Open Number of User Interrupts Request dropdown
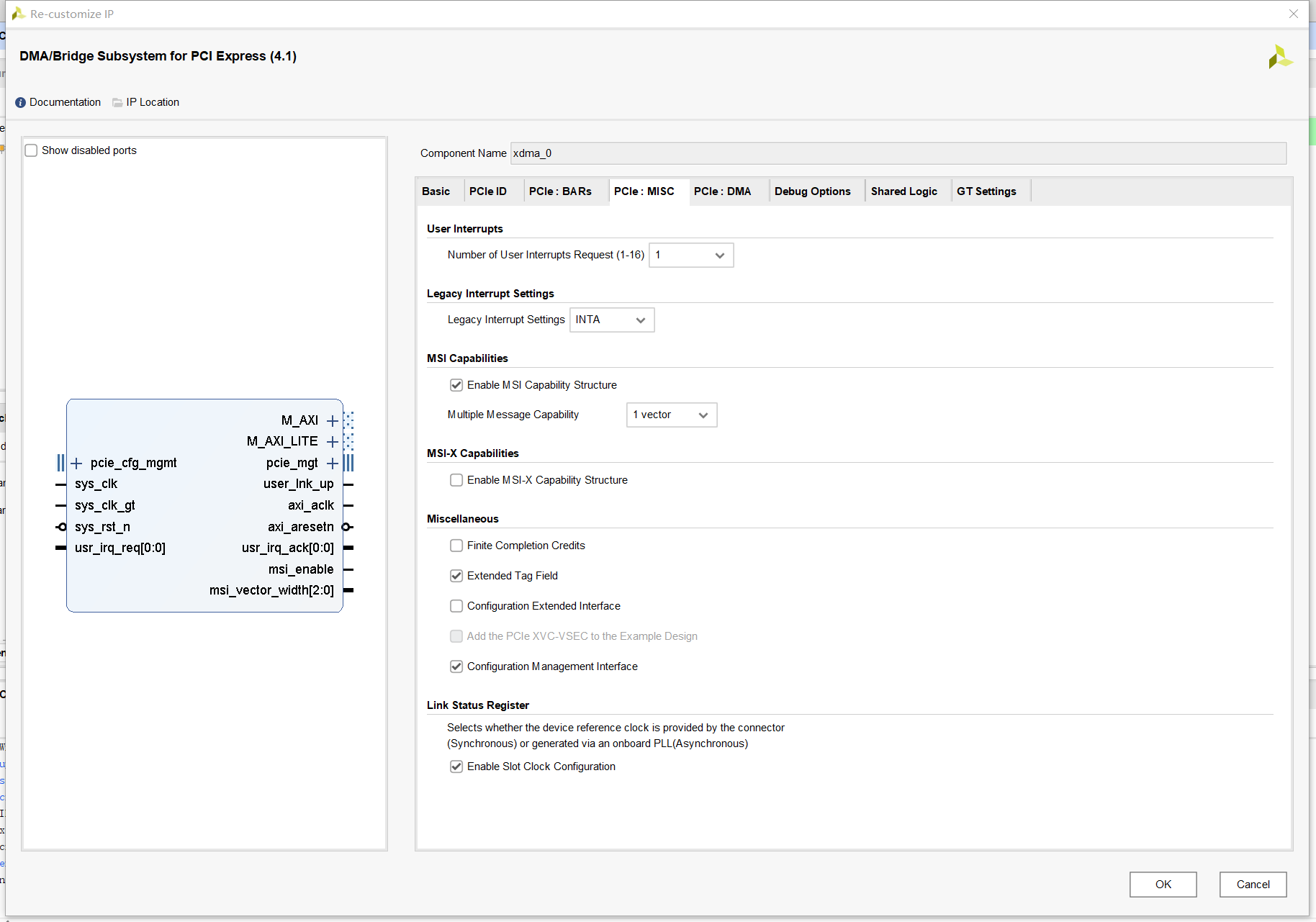The width and height of the screenshot is (1316, 922). (x=691, y=256)
